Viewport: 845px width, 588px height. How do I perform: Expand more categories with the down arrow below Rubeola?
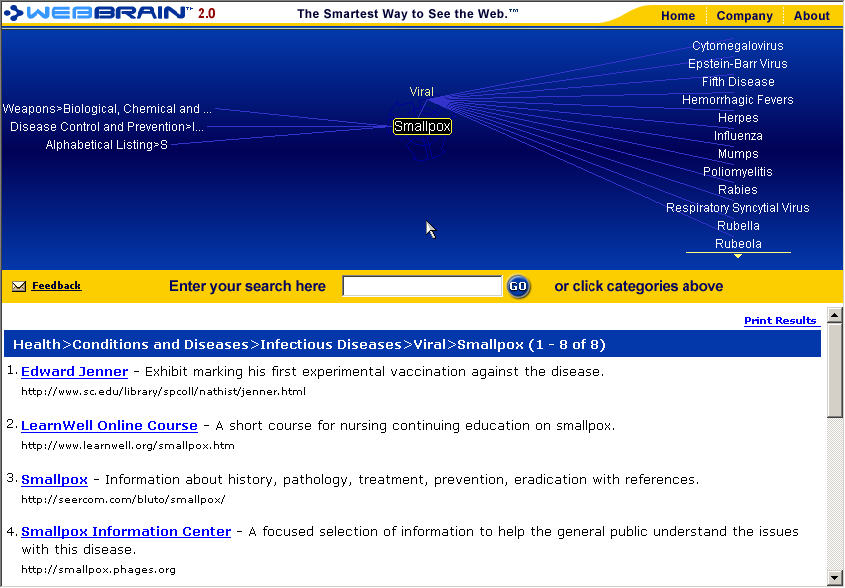click(738, 256)
